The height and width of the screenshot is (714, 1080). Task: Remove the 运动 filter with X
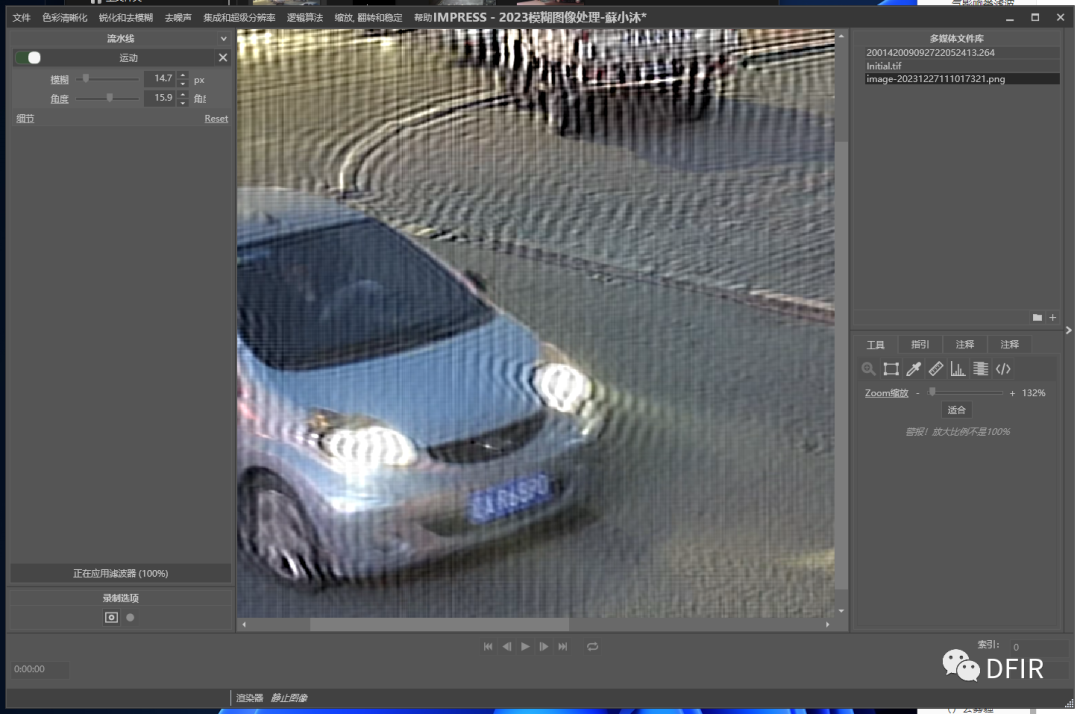point(222,58)
